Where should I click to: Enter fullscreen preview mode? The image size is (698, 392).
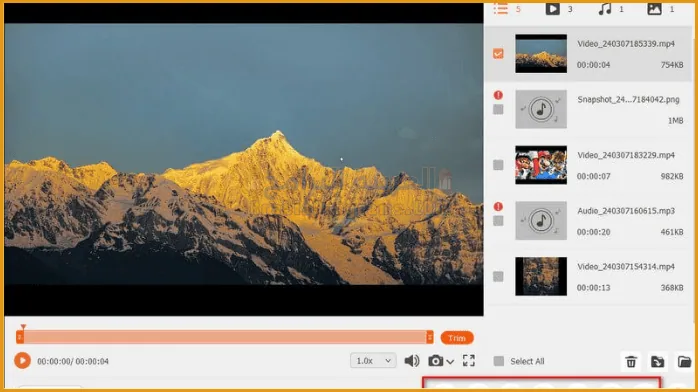(469, 360)
